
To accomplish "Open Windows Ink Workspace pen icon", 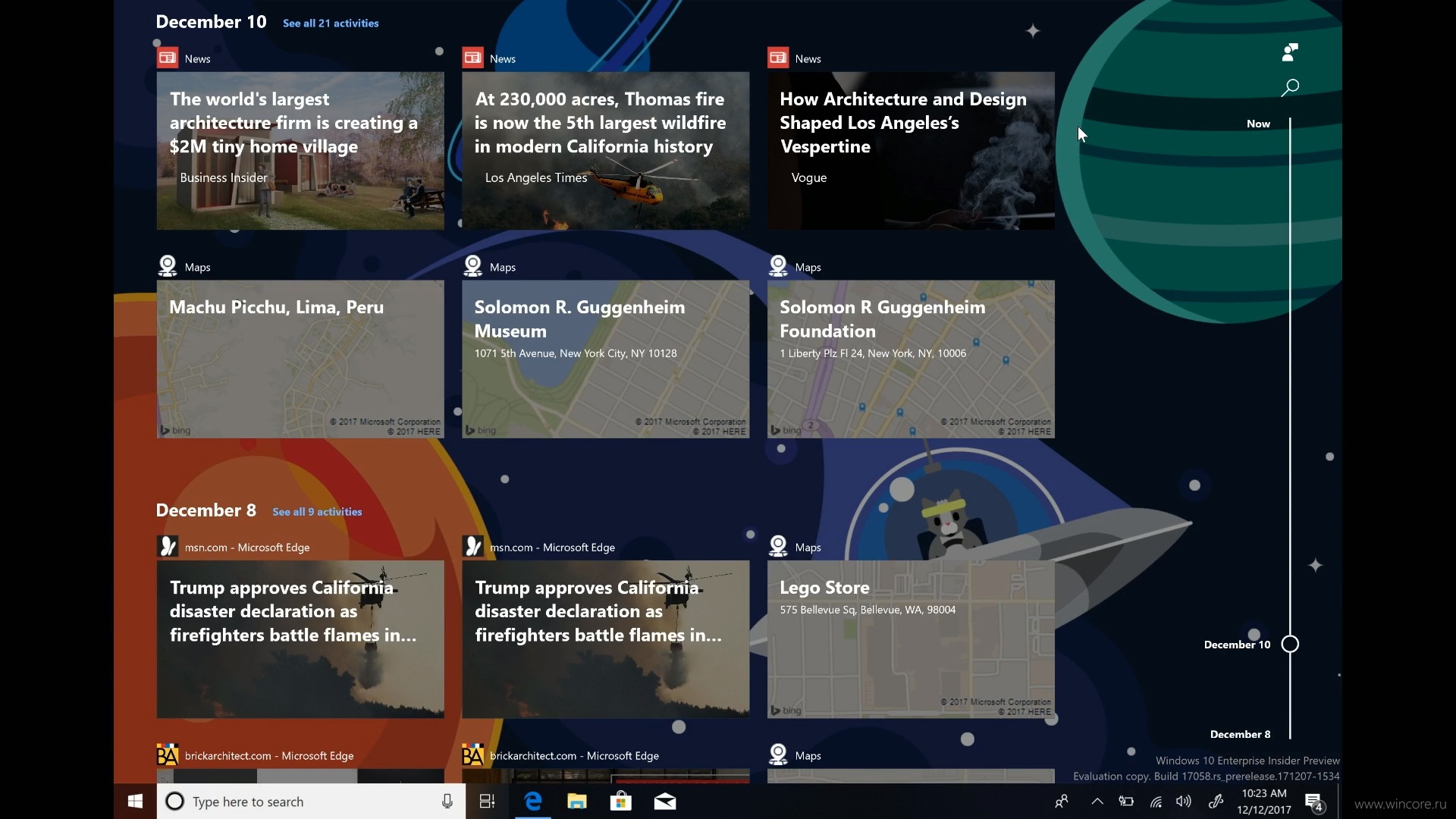I will click(x=1215, y=802).
